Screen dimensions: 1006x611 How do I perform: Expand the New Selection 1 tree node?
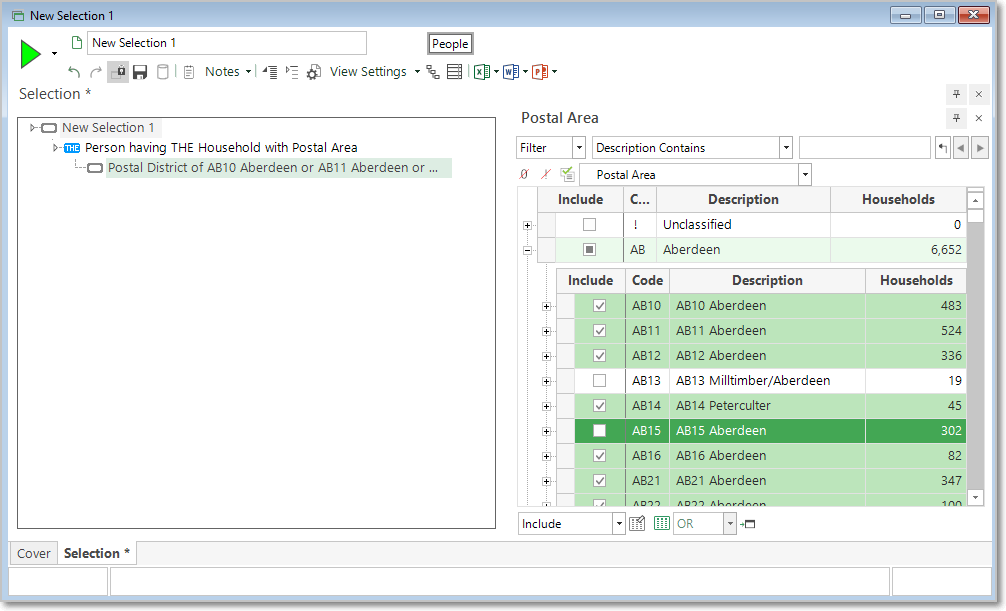33,128
